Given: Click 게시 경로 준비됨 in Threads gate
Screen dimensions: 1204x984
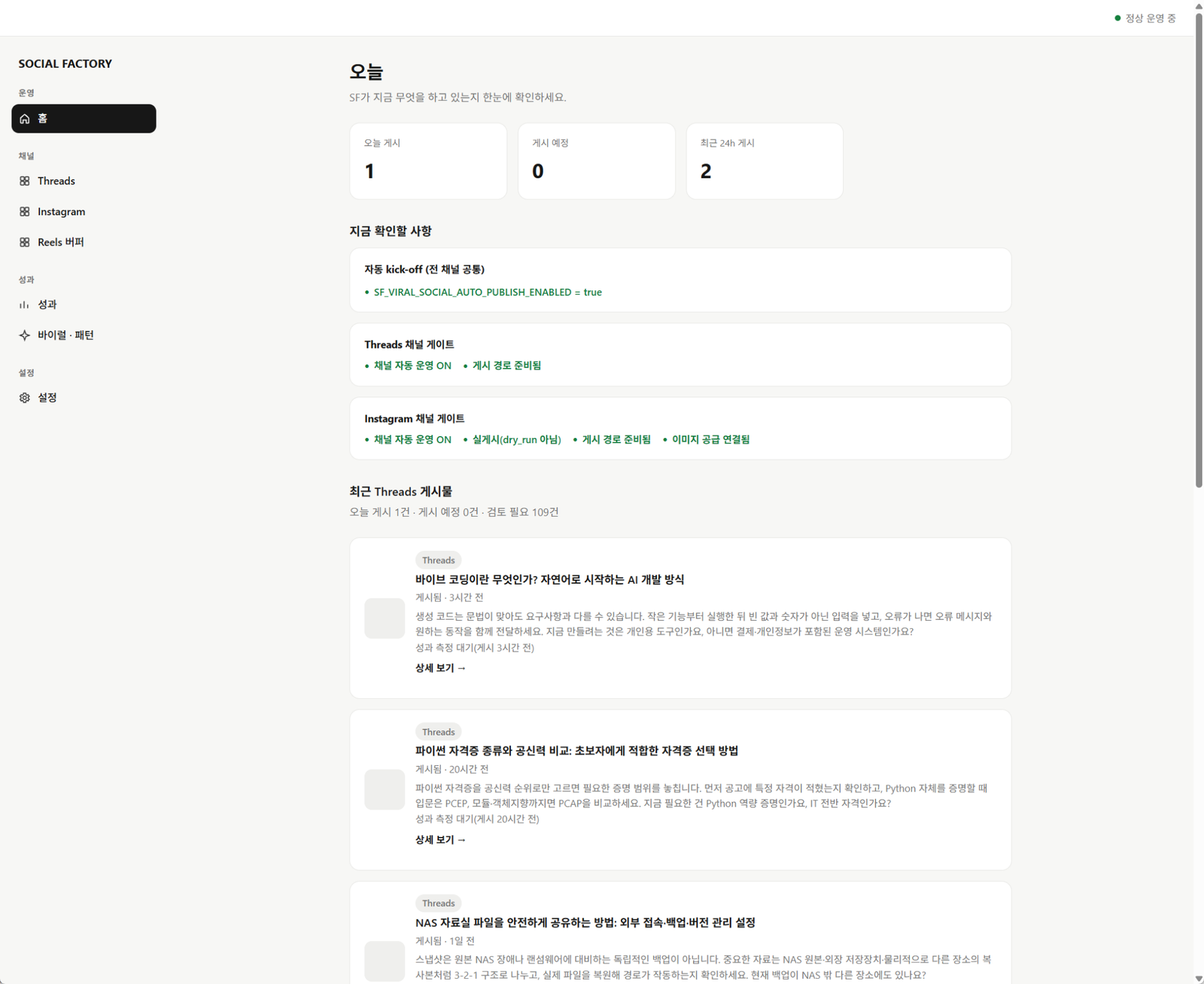Looking at the screenshot, I should click(x=506, y=366).
